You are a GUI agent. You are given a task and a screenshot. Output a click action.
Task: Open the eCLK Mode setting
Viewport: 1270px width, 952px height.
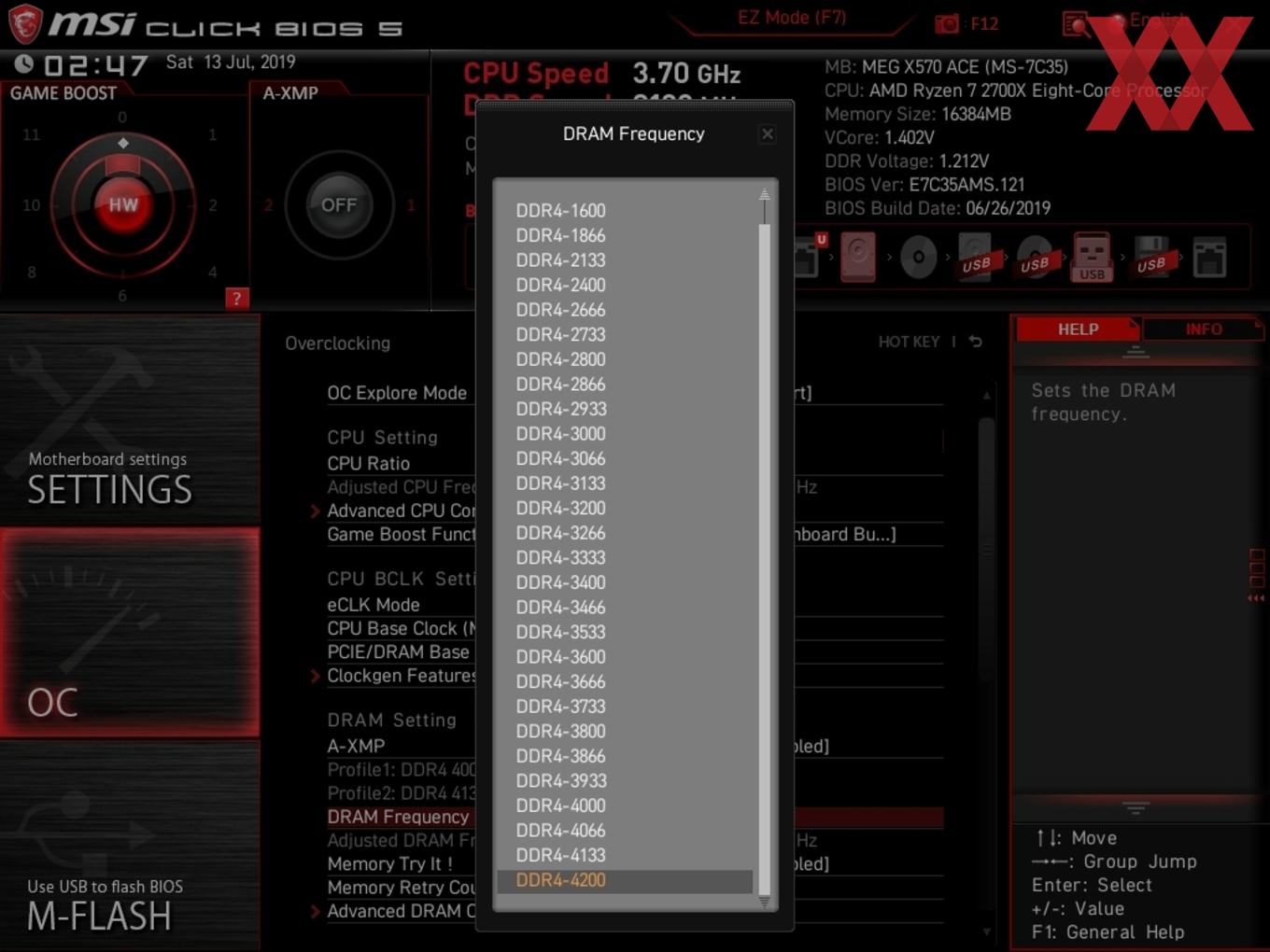[x=374, y=605]
